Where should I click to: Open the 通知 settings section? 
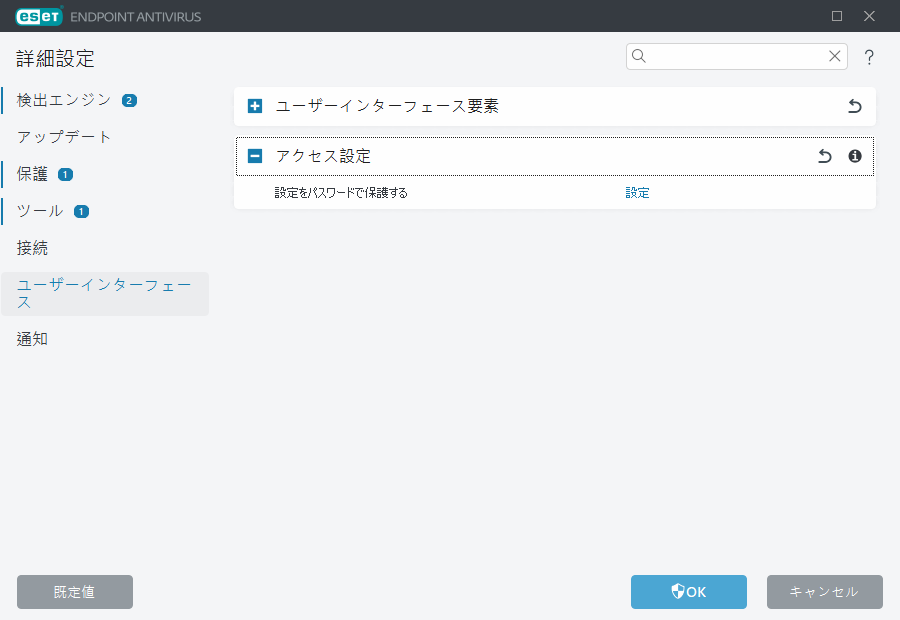tap(31, 338)
